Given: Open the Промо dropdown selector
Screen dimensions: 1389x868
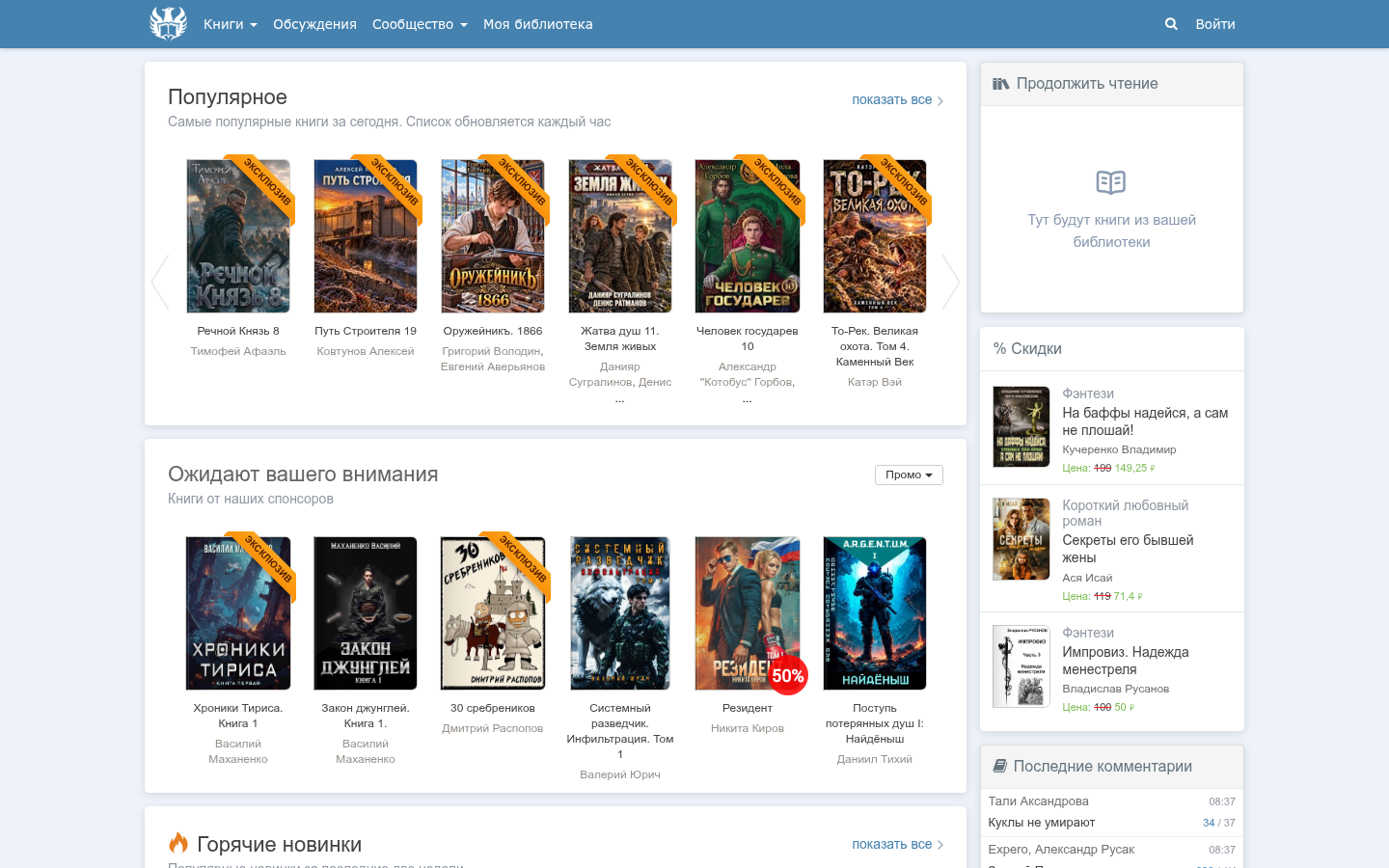Looking at the screenshot, I should [x=909, y=475].
